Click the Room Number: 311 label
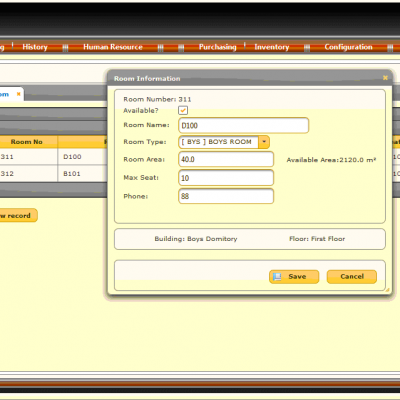Viewport: 400px width, 400px height. [x=157, y=99]
